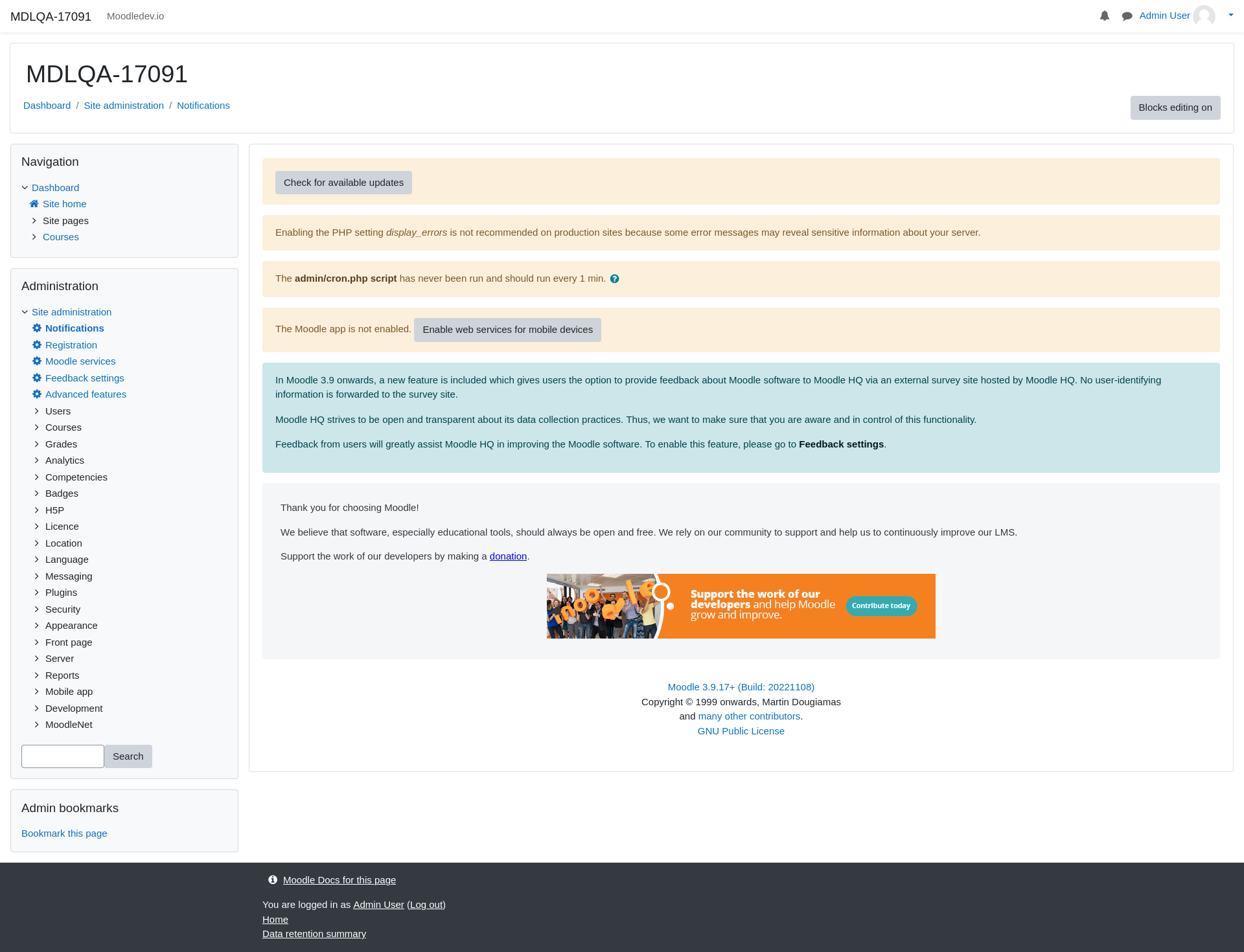The height and width of the screenshot is (952, 1244).
Task: Click the gear icon beside Advanced features
Action: (37, 394)
